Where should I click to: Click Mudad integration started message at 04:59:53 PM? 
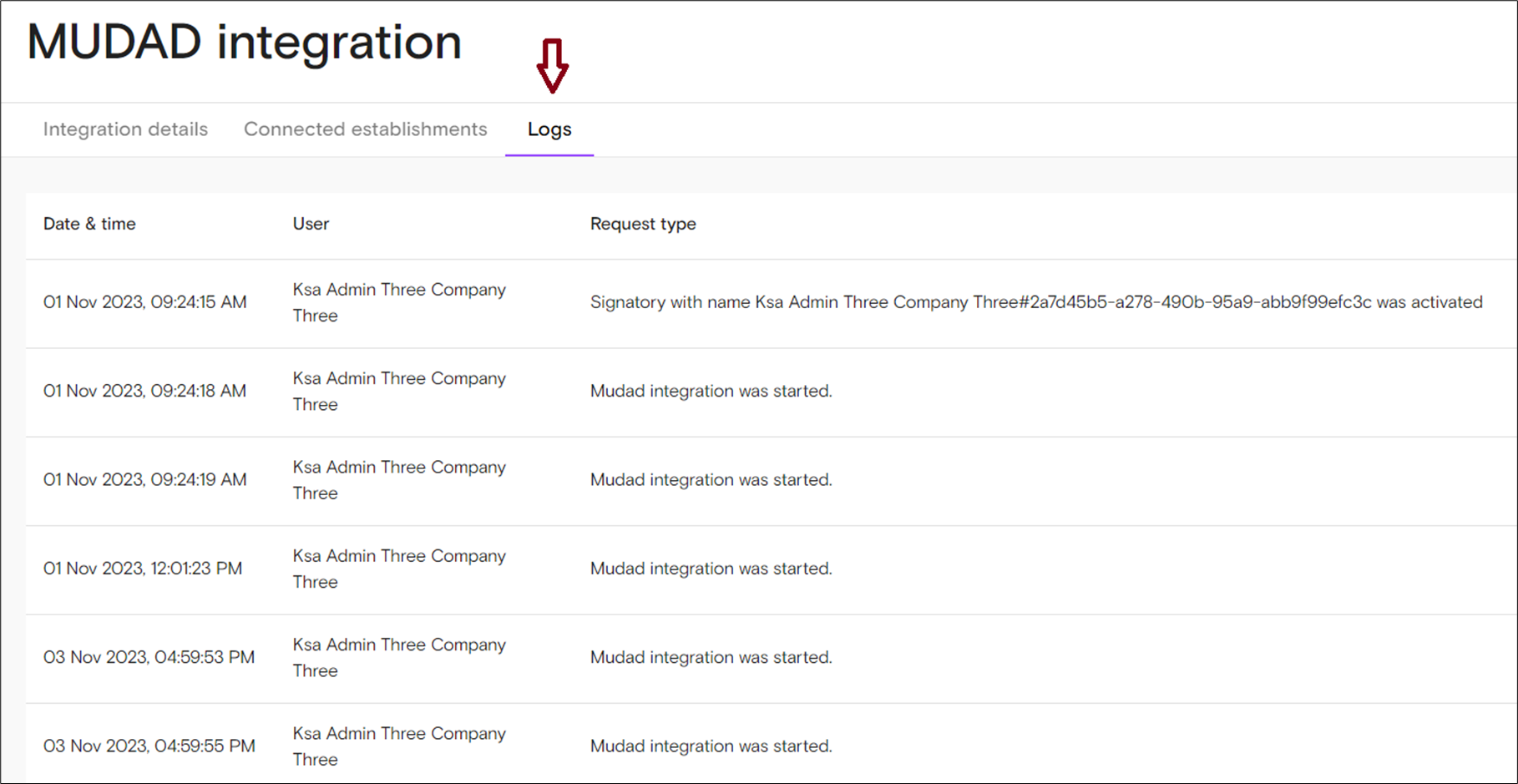pyautogui.click(x=711, y=657)
